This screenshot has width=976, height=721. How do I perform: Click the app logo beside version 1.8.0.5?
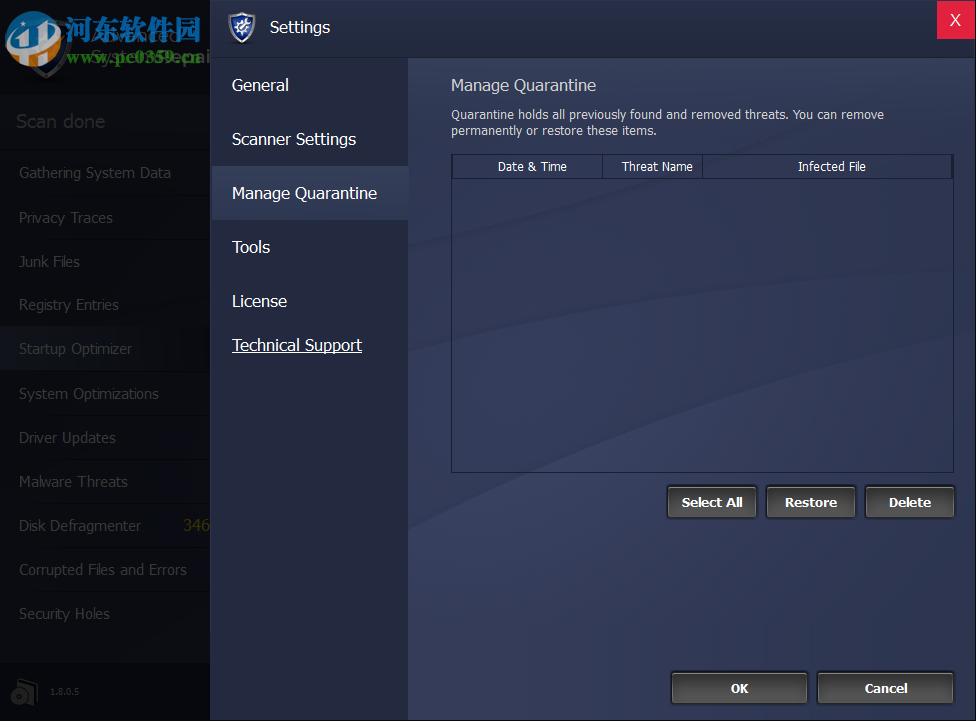coord(23,691)
